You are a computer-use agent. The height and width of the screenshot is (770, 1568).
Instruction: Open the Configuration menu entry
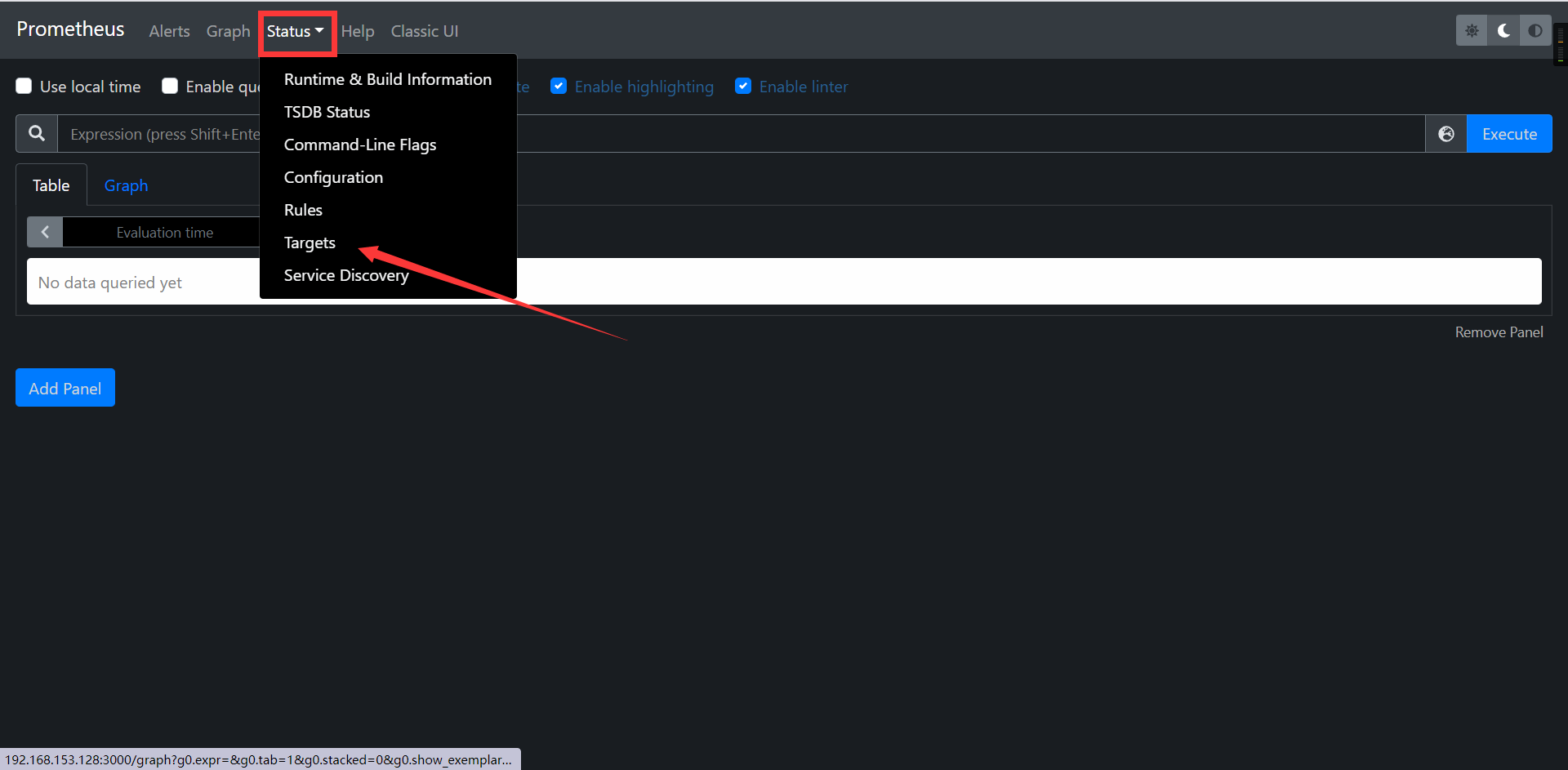point(388,177)
